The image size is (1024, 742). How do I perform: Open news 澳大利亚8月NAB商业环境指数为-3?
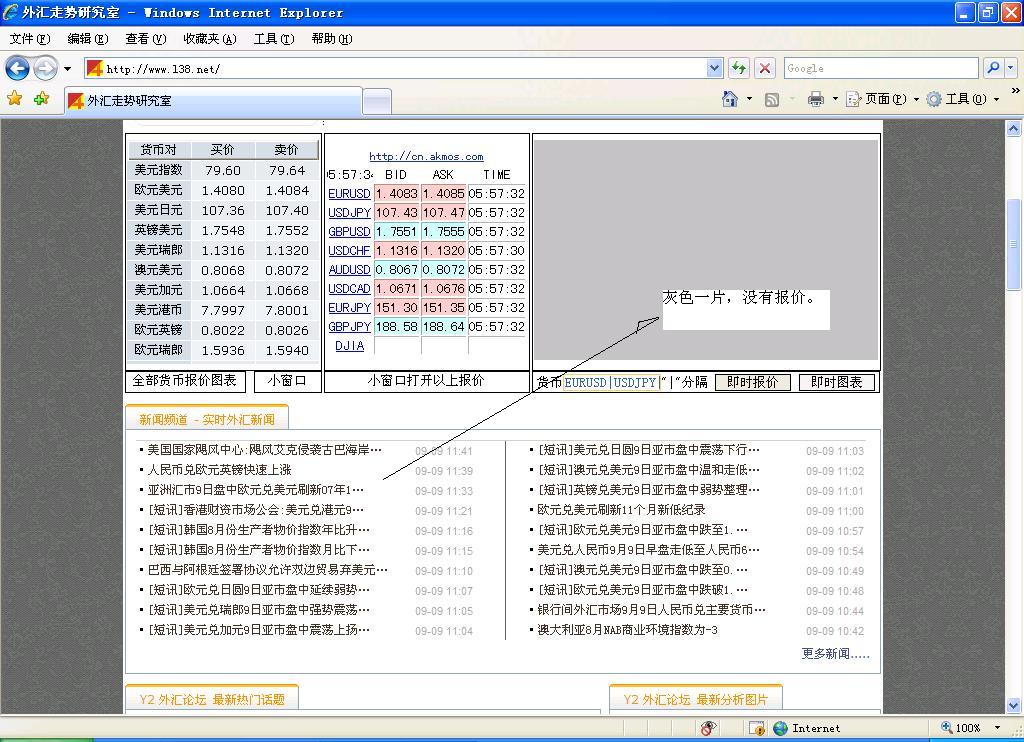(x=628, y=630)
